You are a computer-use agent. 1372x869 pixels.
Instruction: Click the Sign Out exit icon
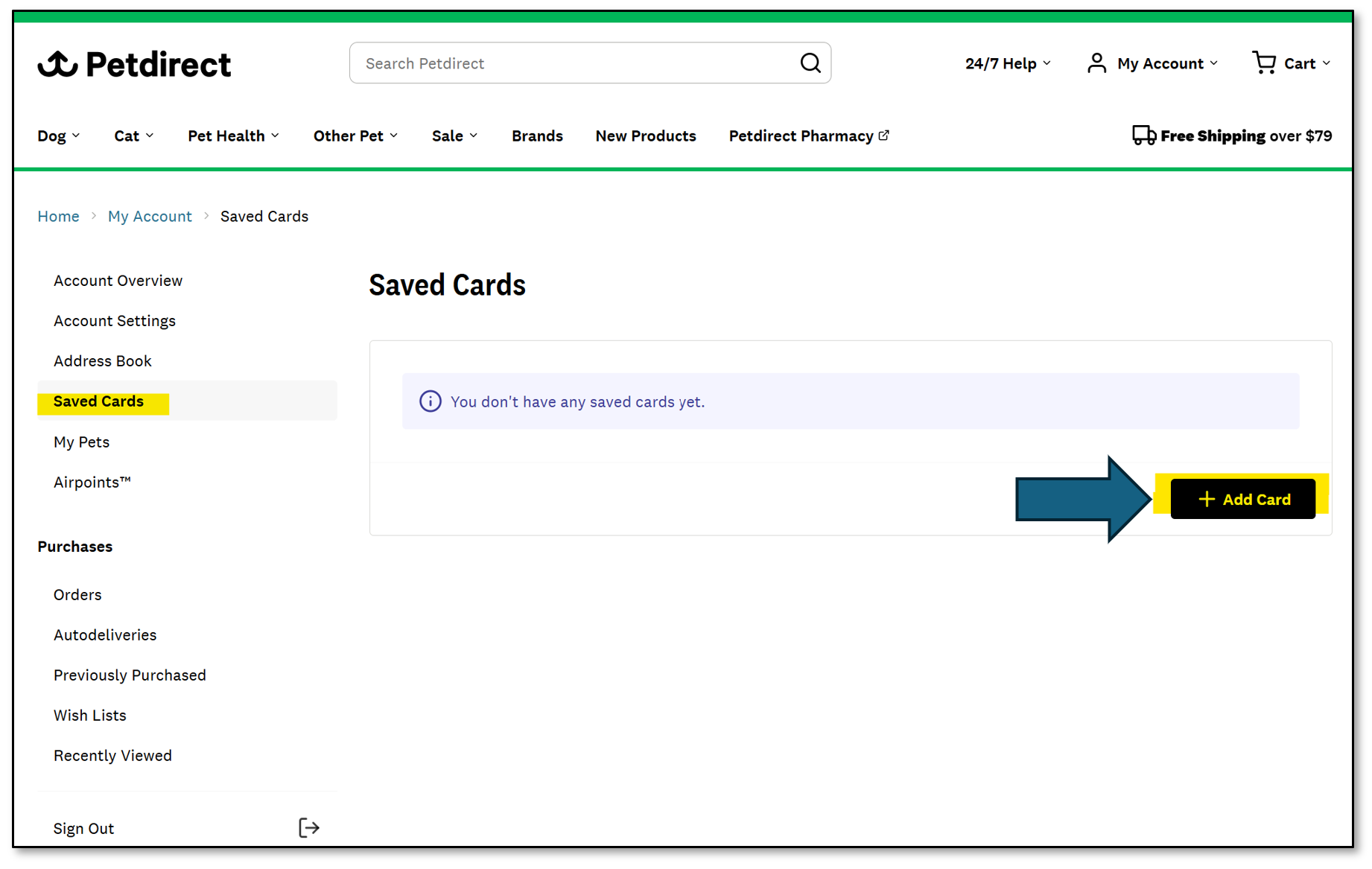click(309, 827)
